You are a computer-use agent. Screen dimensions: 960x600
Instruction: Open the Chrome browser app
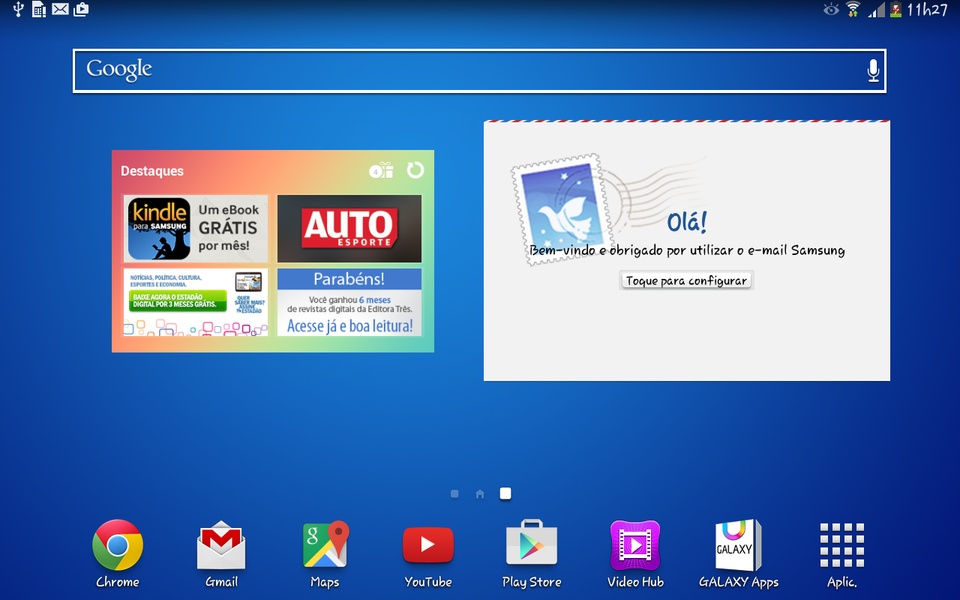[x=118, y=546]
